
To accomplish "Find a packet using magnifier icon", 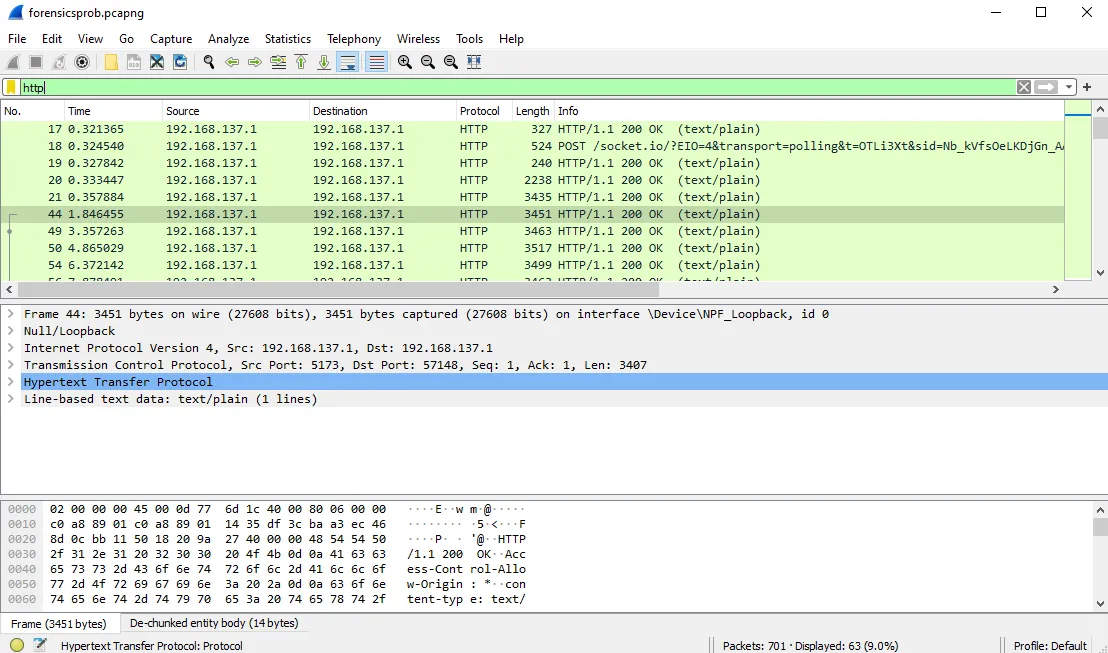I will [x=208, y=62].
